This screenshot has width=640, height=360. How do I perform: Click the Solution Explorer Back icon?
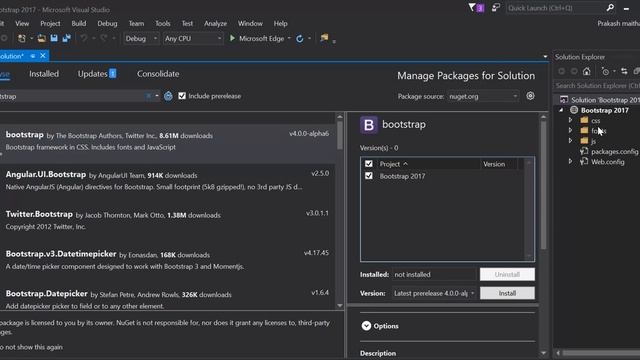(562, 71)
